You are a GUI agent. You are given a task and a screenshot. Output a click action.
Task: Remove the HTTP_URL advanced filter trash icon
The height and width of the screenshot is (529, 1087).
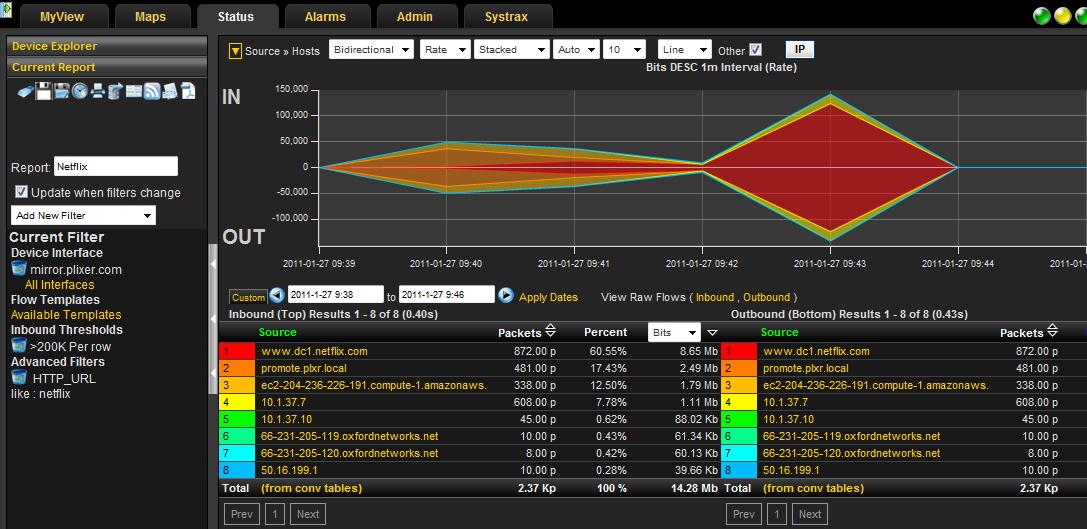[19, 377]
